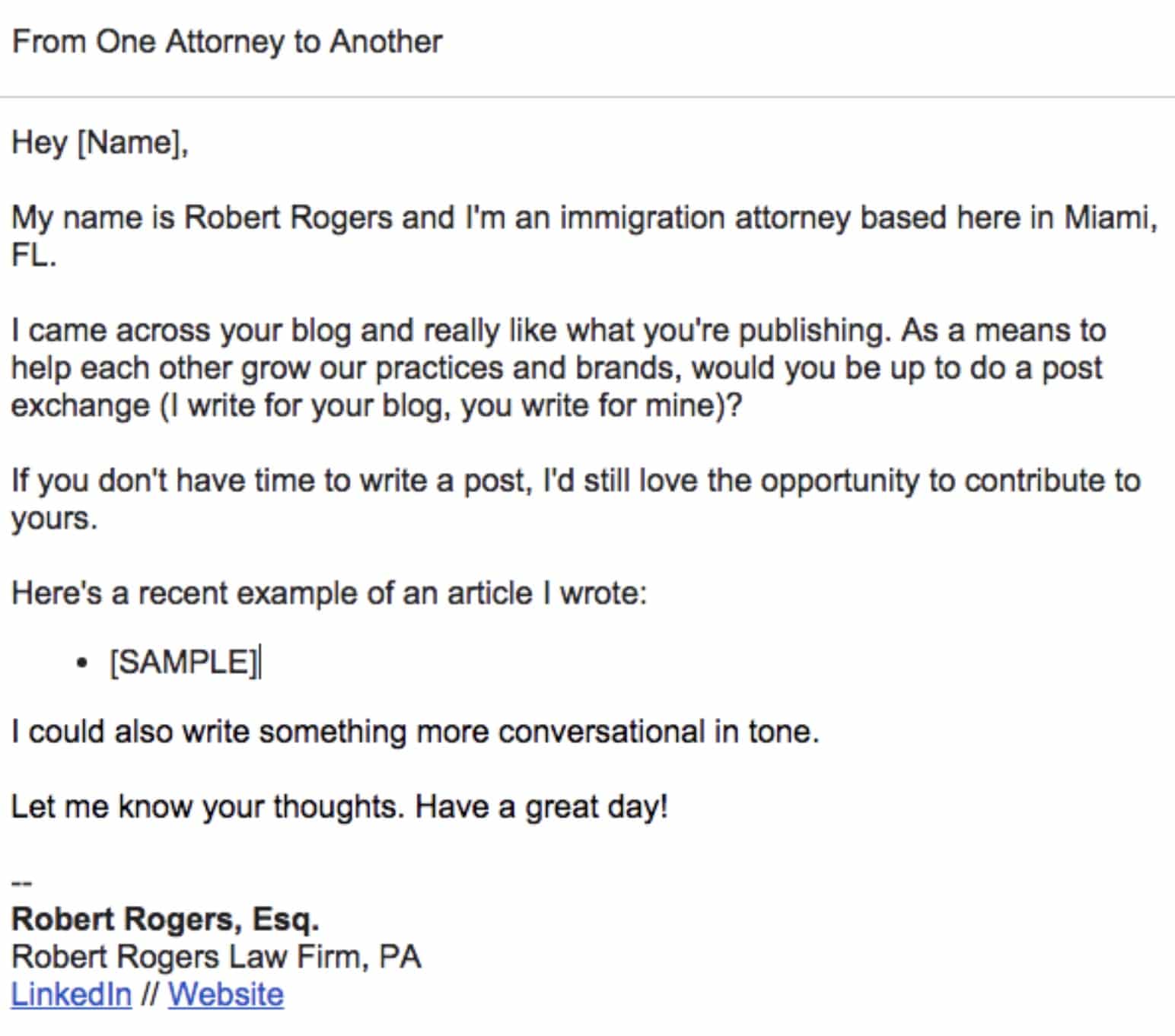Place cursor after the [SAMPLE] placeholder

click(260, 662)
